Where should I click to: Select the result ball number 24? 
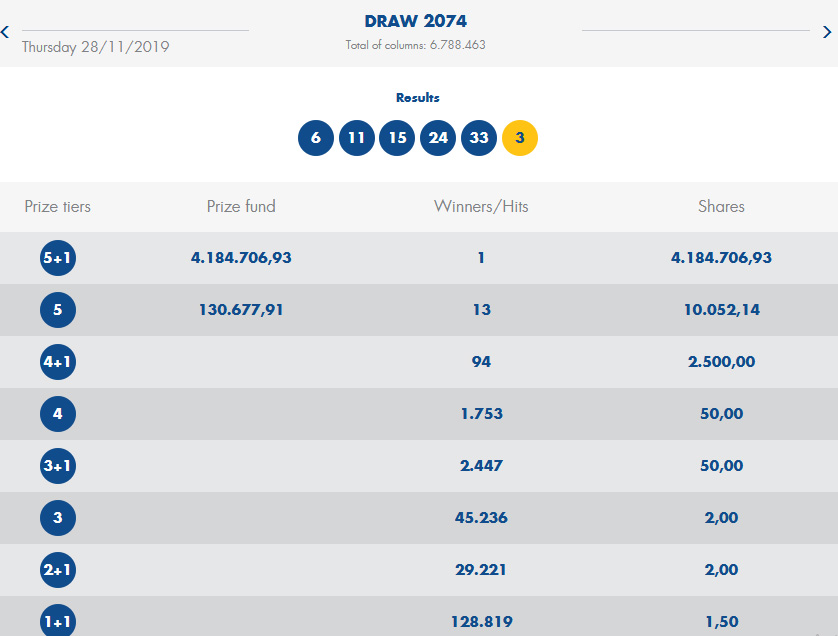tap(438, 138)
